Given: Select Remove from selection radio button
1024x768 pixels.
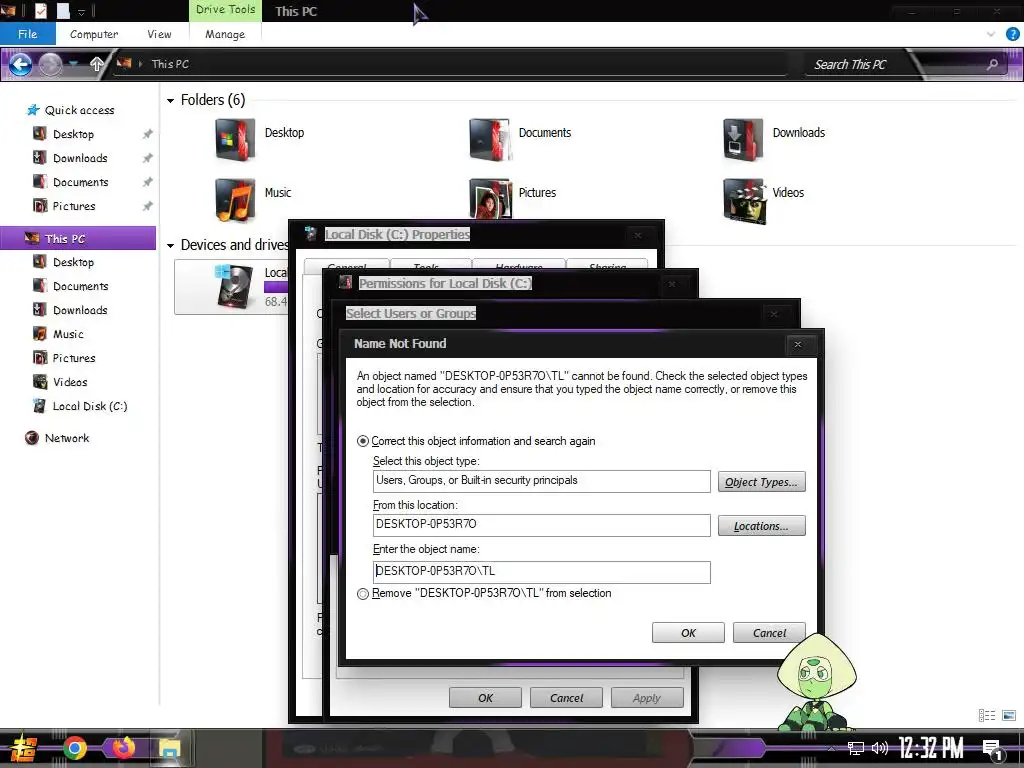Looking at the screenshot, I should [363, 594].
